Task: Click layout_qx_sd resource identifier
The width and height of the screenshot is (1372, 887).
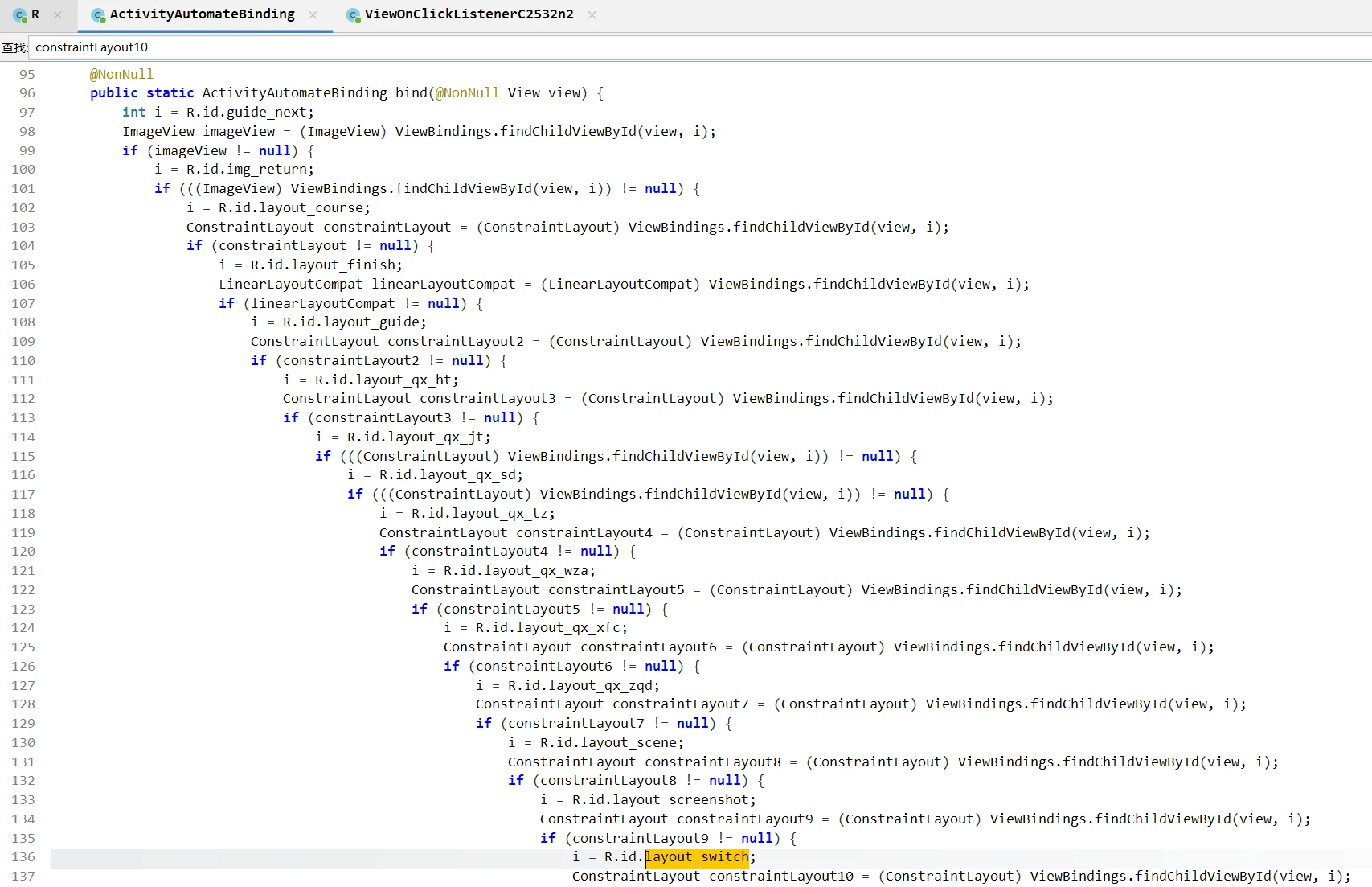Action: click(x=467, y=475)
